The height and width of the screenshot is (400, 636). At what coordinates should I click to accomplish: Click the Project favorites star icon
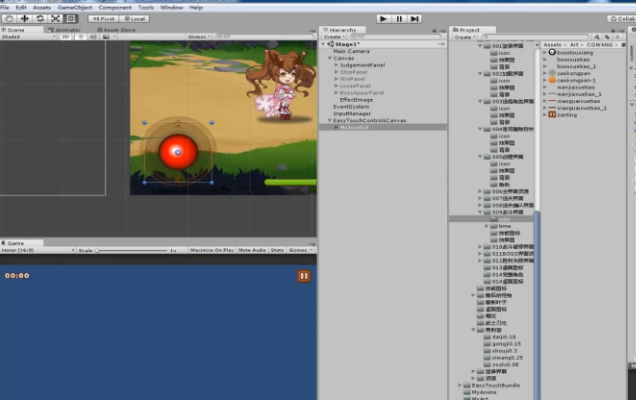click(617, 37)
